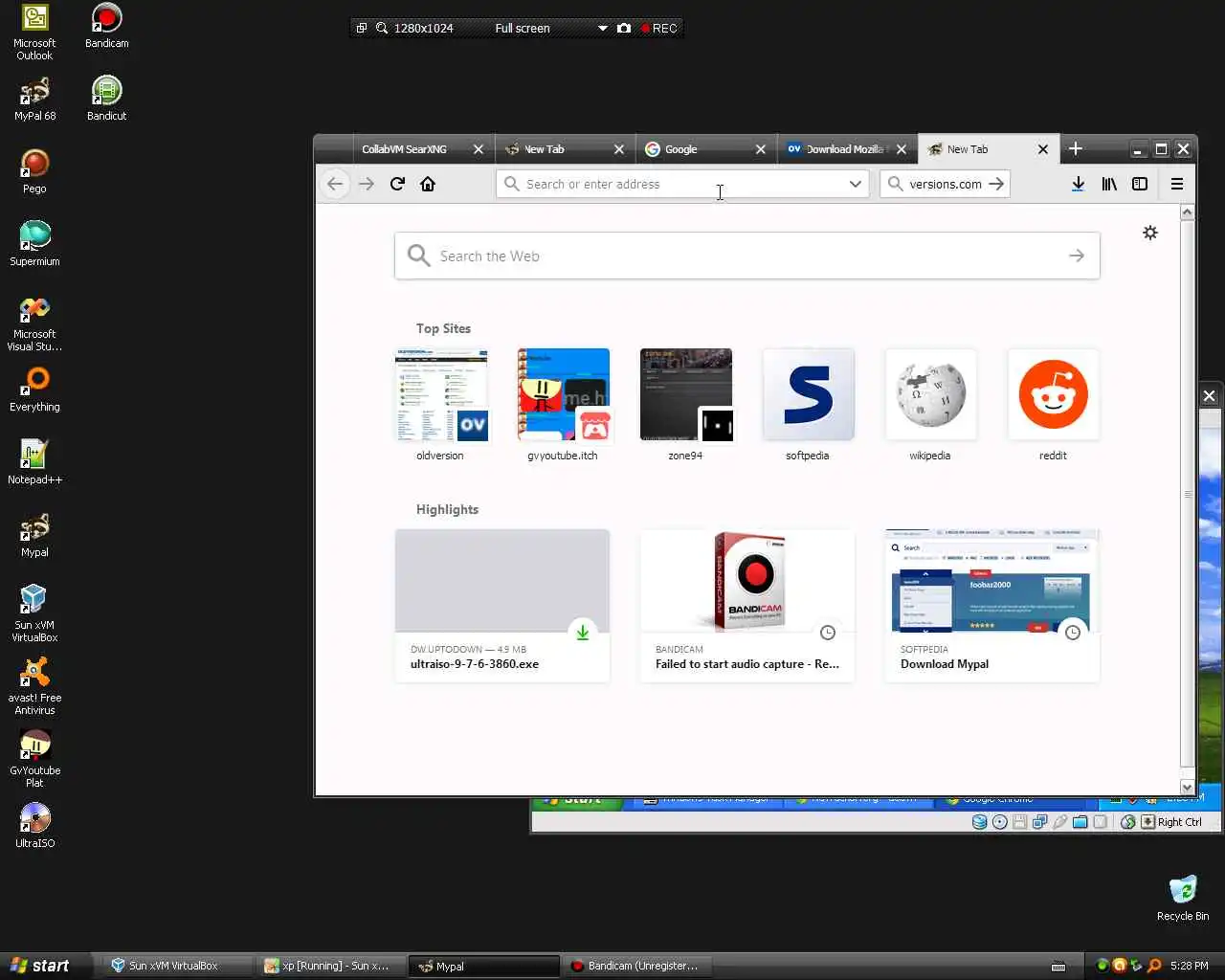Click the Windows start button
Viewport: 1225px width, 980px height.
46,966
